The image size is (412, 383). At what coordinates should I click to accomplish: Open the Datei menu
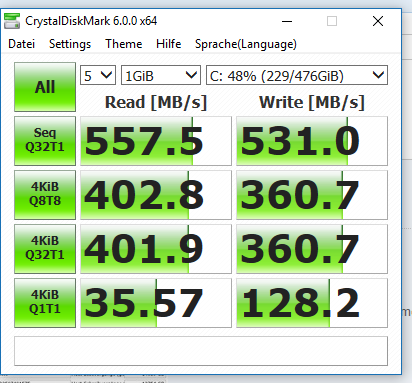click(22, 44)
